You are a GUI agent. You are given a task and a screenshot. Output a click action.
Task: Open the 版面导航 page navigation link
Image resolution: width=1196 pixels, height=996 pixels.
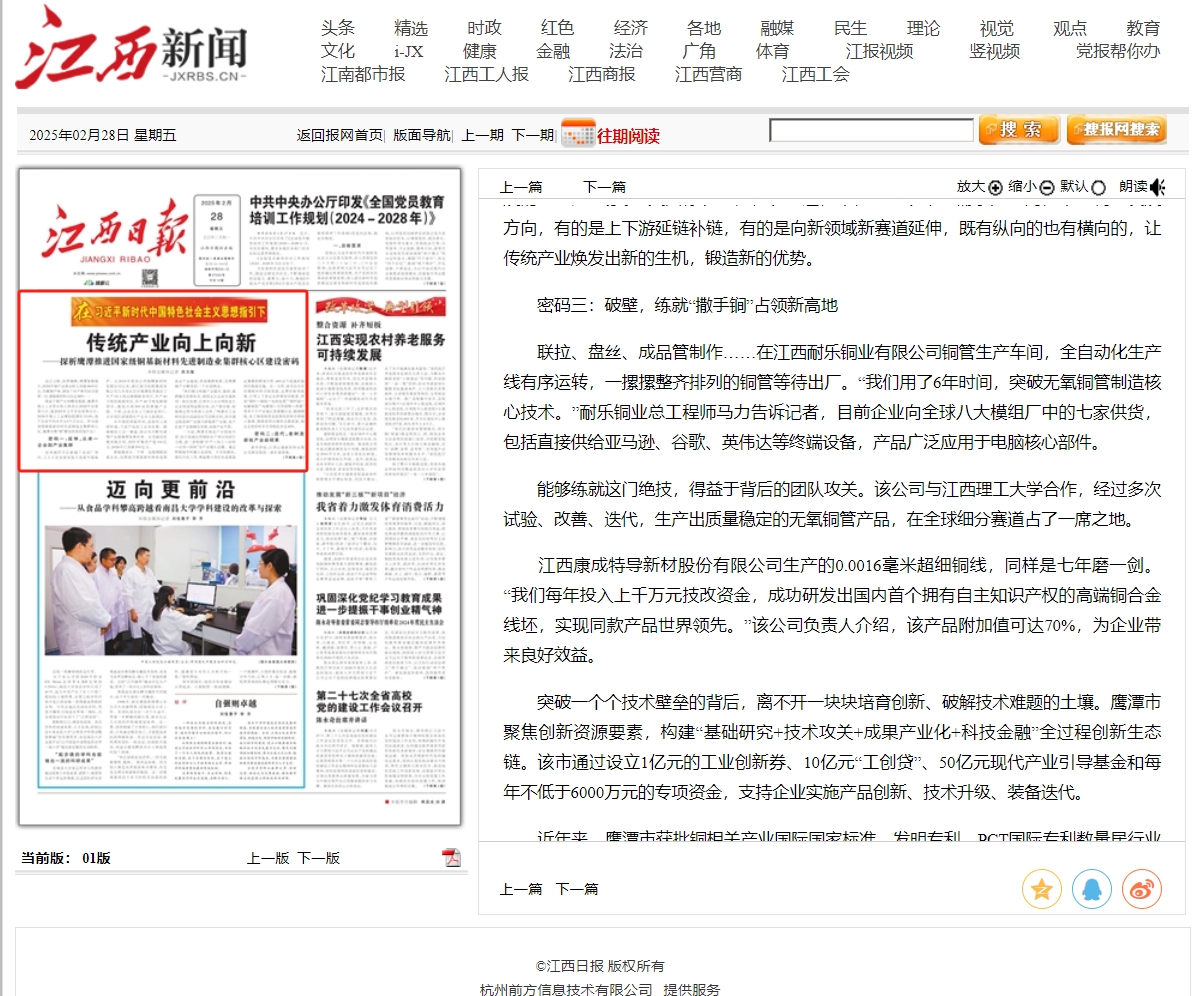[420, 136]
